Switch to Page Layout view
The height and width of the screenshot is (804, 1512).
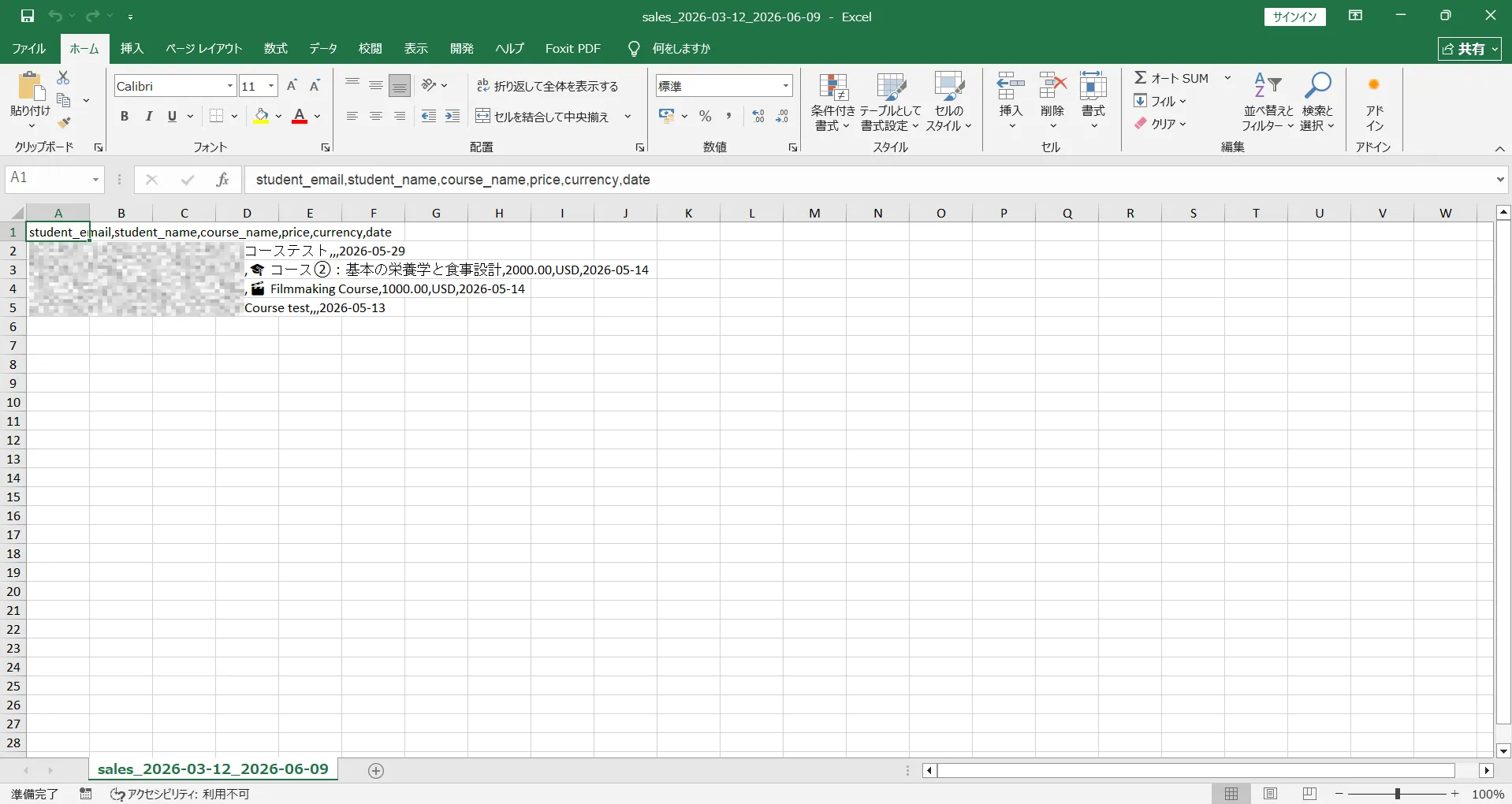1270,794
